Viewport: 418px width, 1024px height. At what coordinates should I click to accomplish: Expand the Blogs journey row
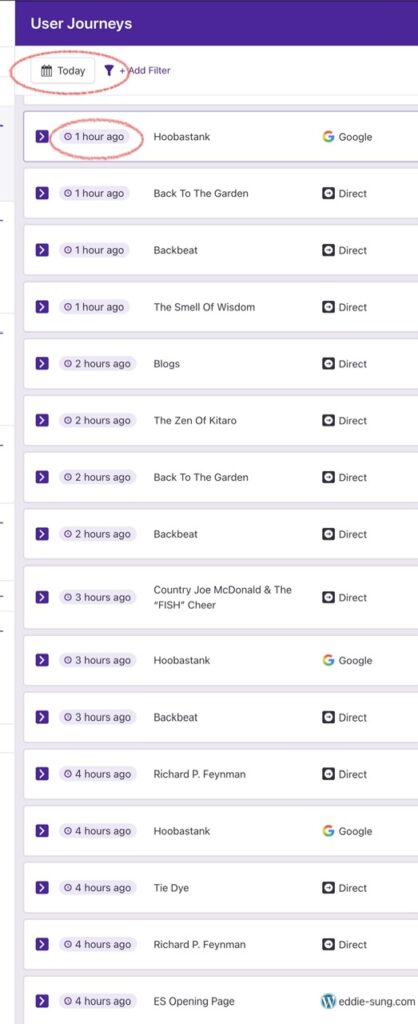pos(42,364)
